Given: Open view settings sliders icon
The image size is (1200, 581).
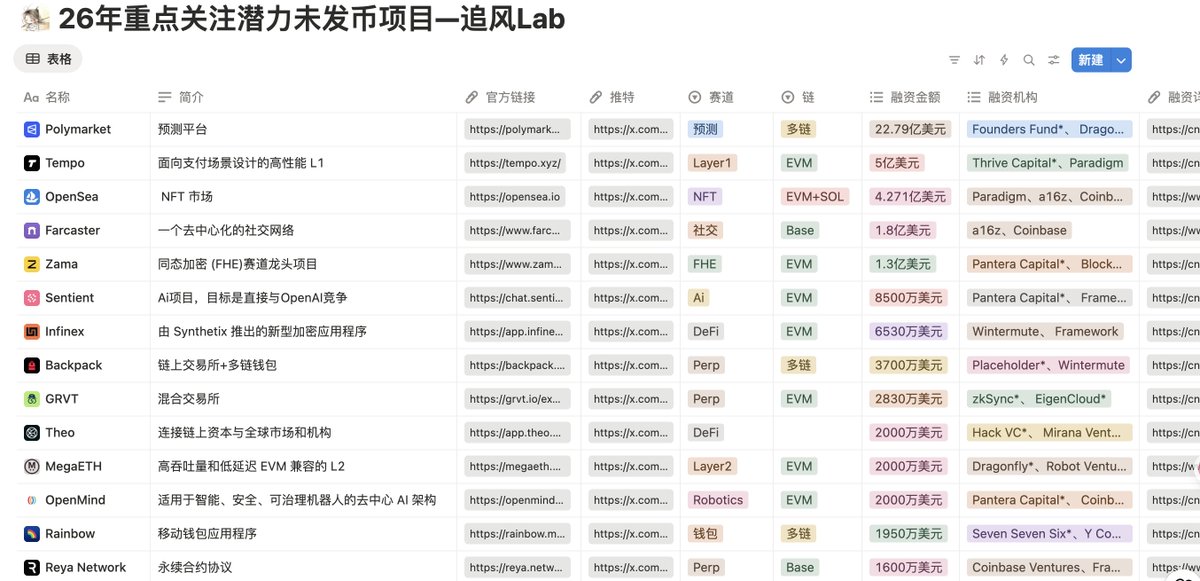Looking at the screenshot, I should (1054, 60).
